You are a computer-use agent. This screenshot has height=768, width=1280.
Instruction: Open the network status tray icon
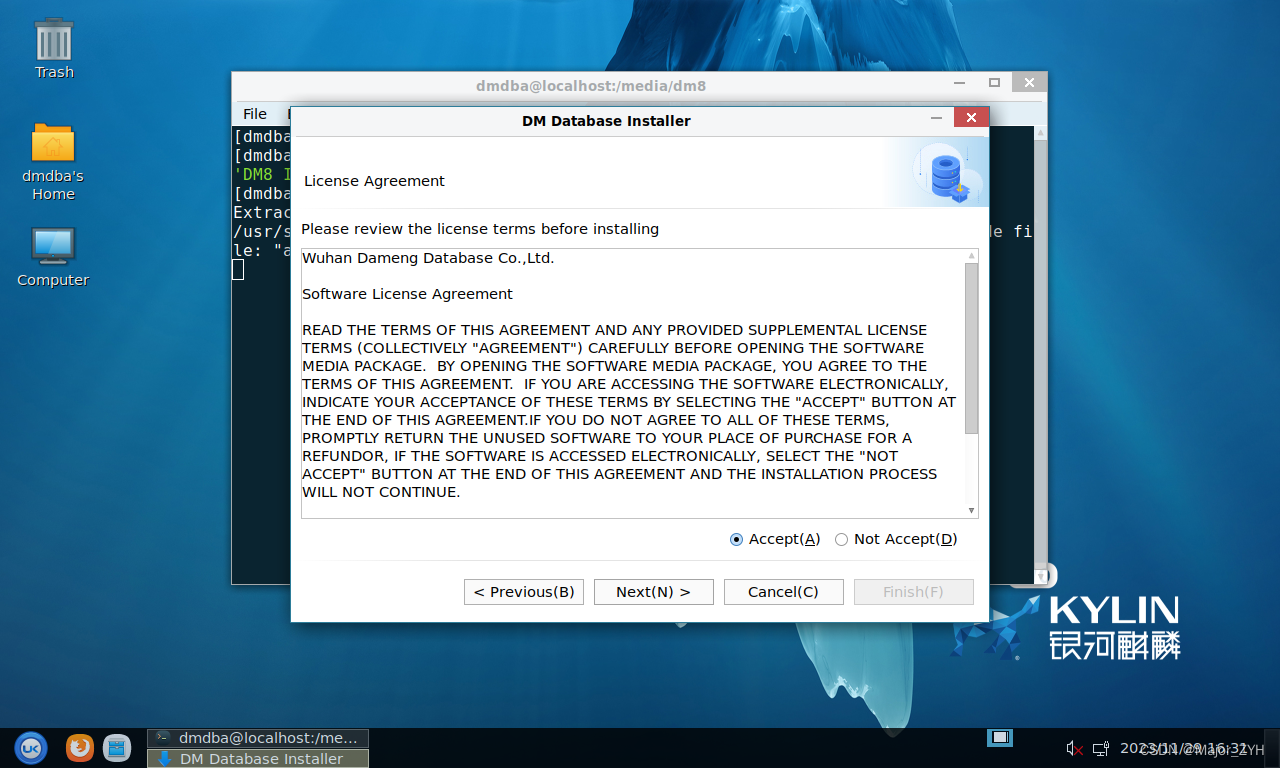1101,748
